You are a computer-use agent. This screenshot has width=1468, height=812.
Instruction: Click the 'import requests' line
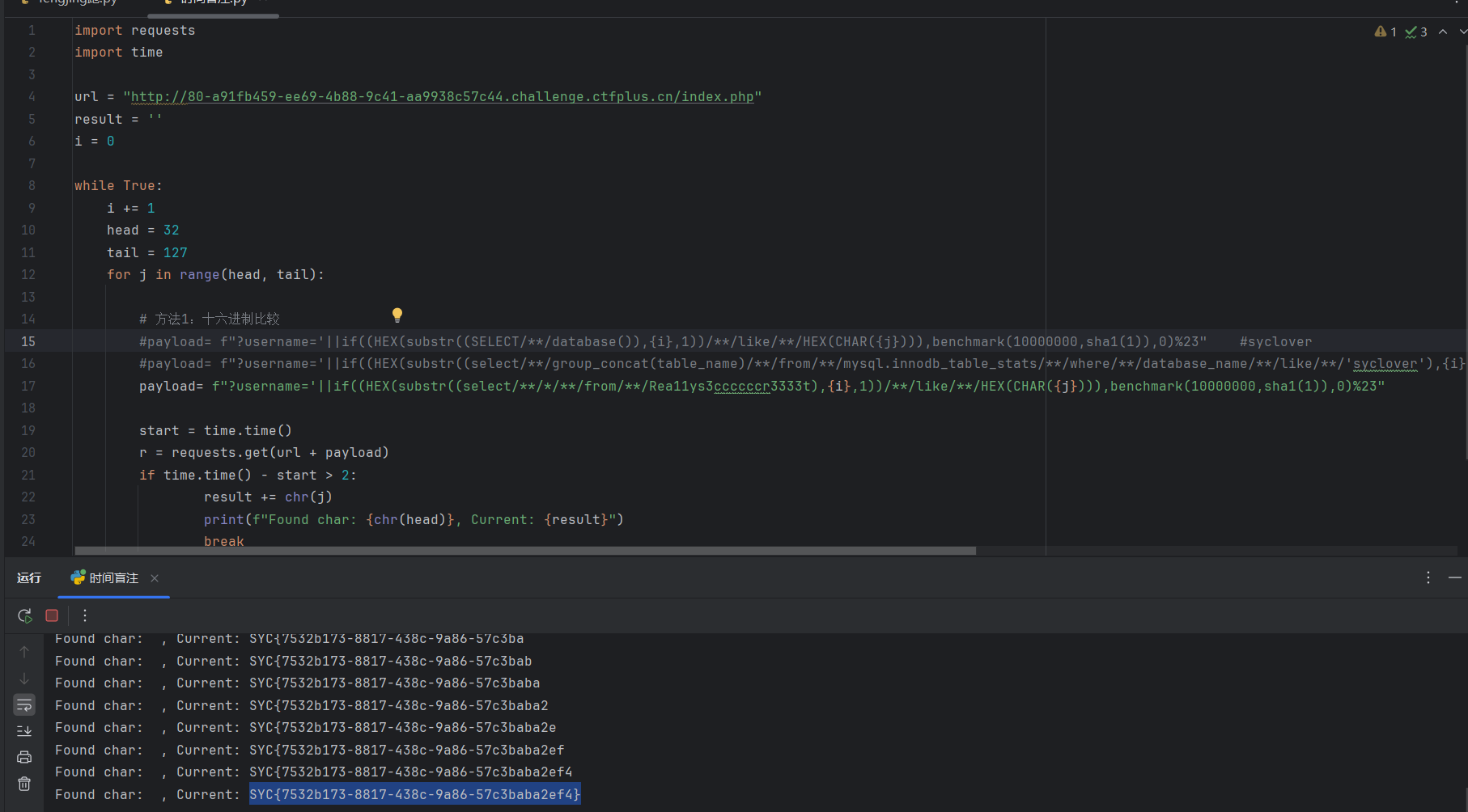pyautogui.click(x=135, y=31)
